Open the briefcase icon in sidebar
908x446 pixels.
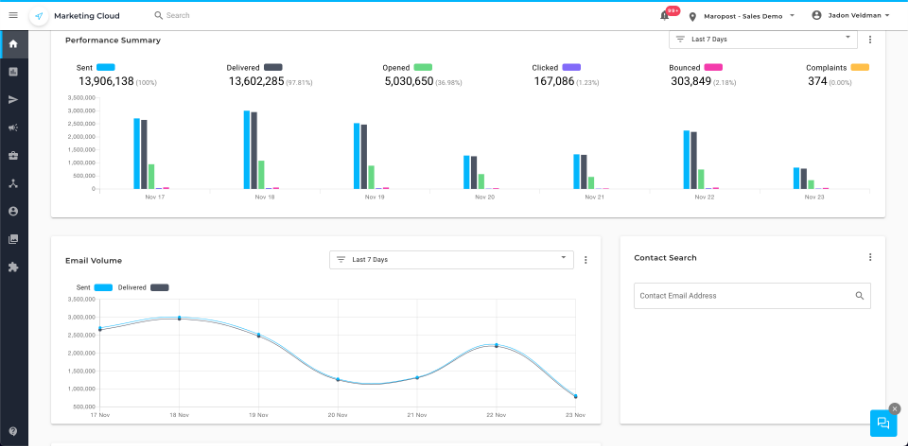click(x=13, y=155)
